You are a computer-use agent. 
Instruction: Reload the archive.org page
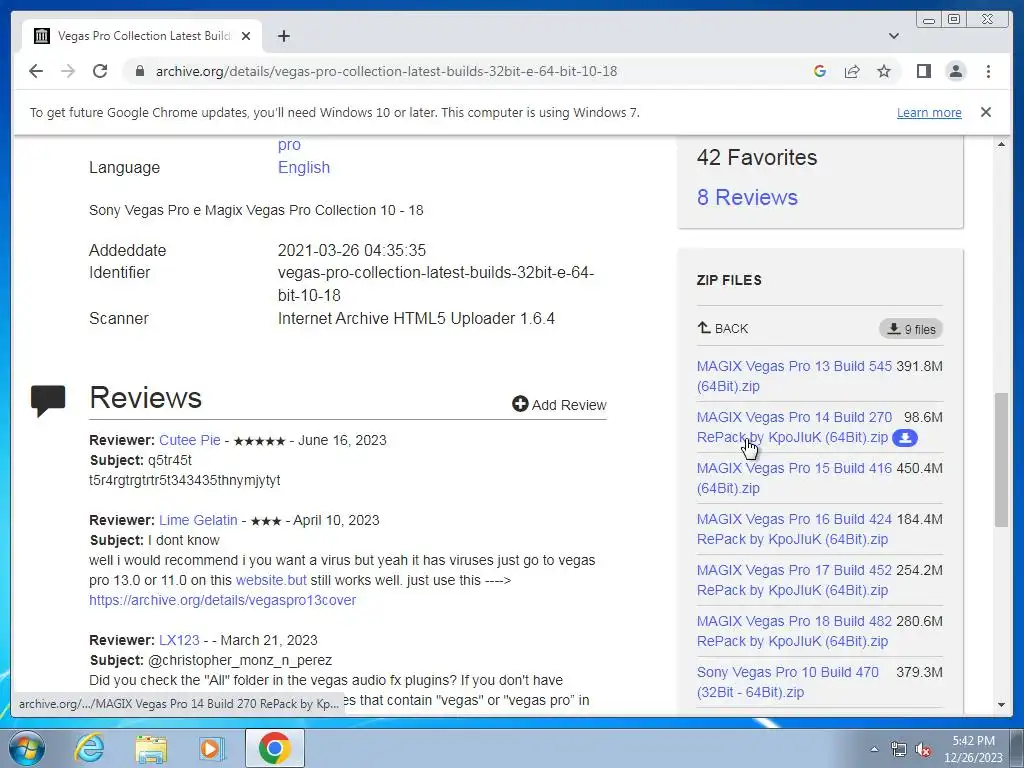point(100,71)
